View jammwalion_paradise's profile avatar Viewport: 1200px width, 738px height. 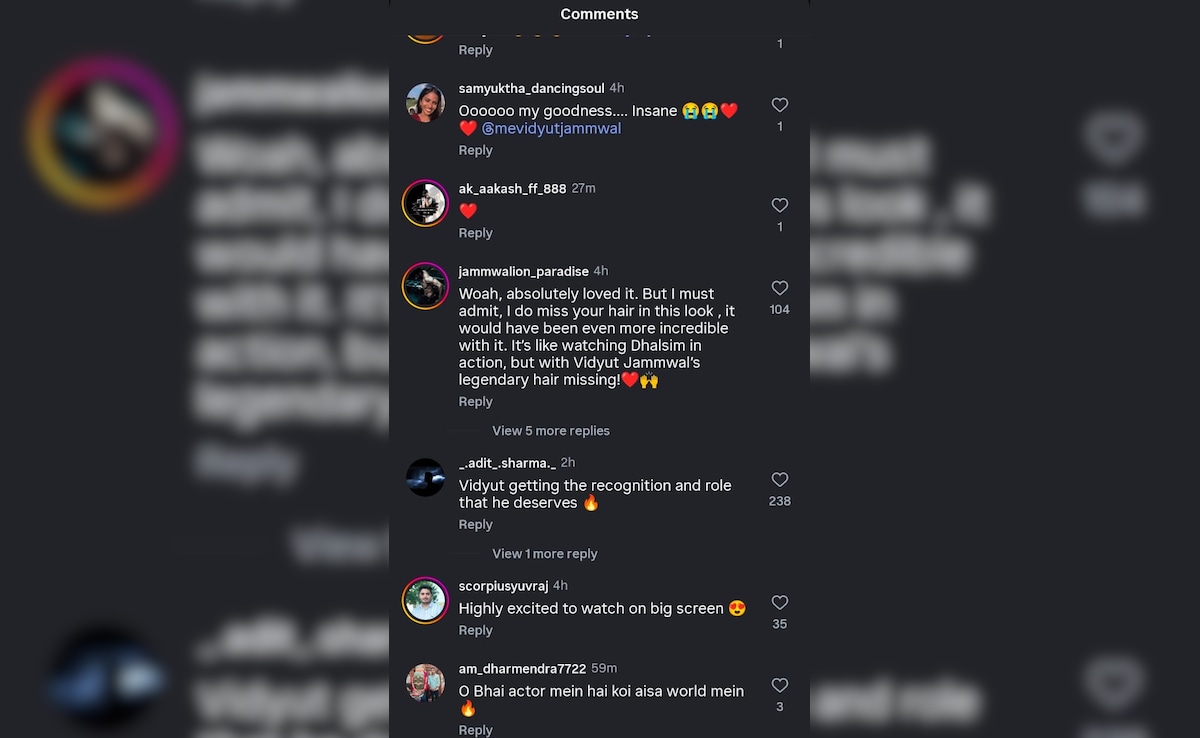click(x=425, y=286)
